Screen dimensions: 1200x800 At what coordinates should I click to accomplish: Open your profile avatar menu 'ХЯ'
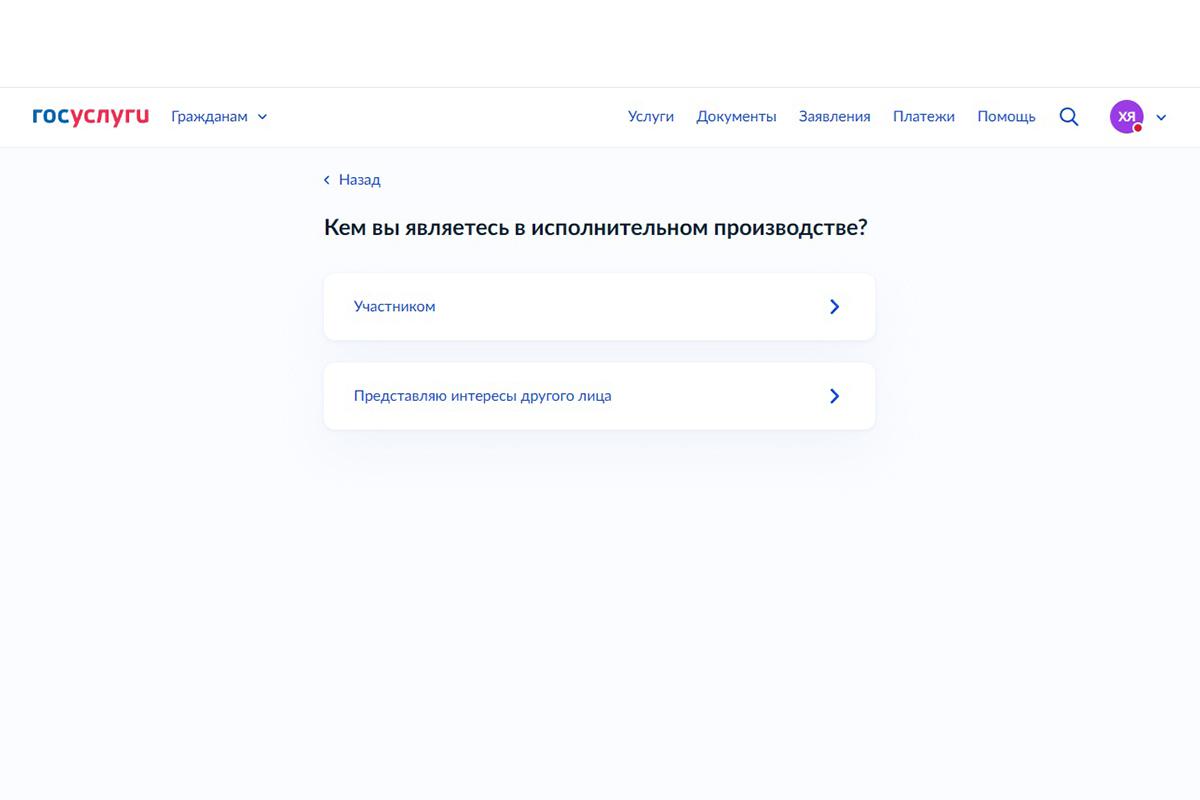point(1126,116)
